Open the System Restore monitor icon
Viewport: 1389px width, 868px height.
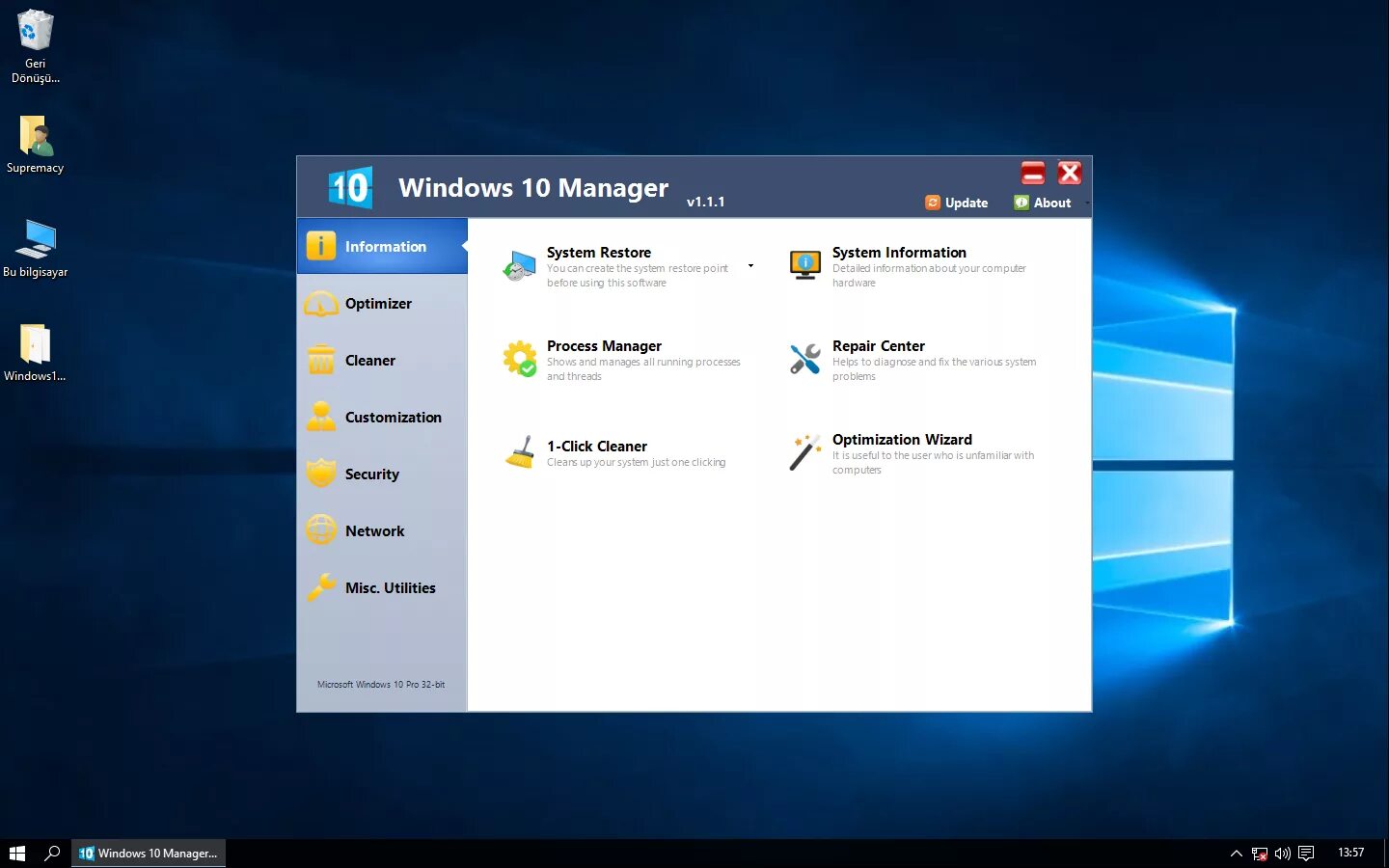pos(519,264)
